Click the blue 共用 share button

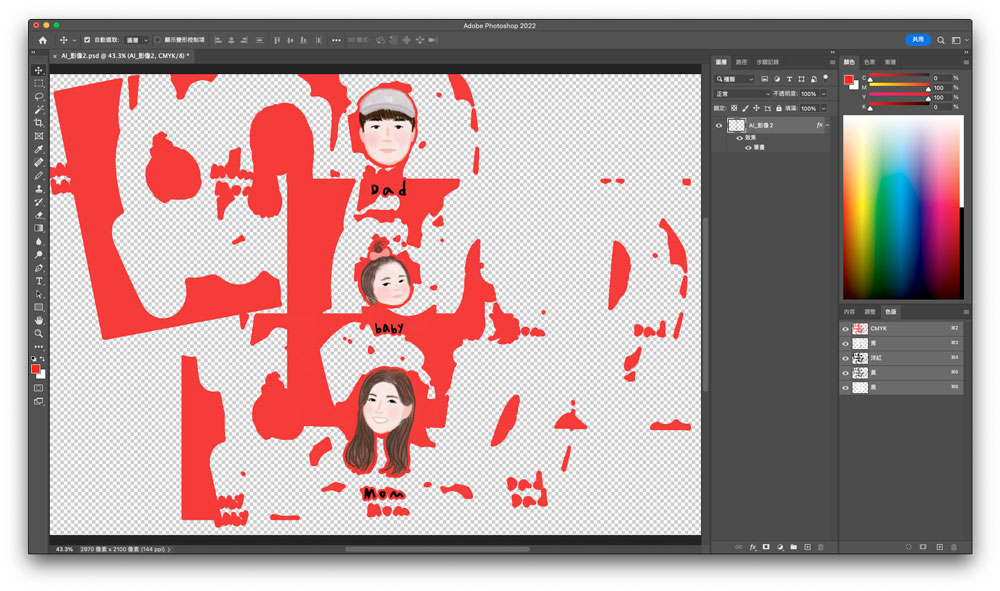pos(917,40)
